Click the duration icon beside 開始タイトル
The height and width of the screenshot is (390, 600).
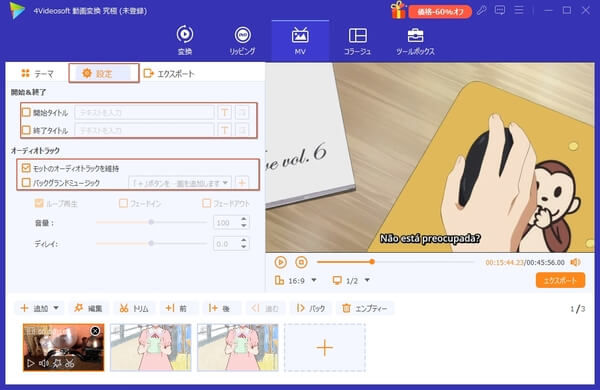tap(242, 113)
